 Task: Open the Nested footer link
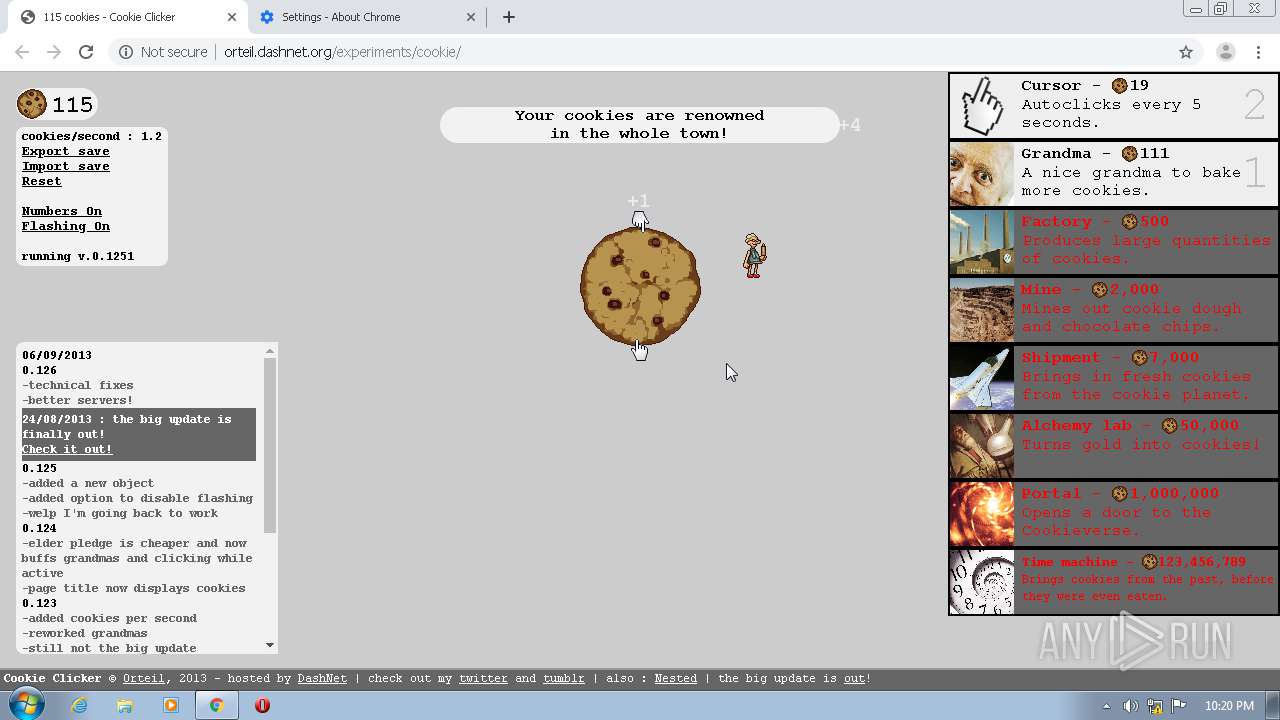click(676, 678)
